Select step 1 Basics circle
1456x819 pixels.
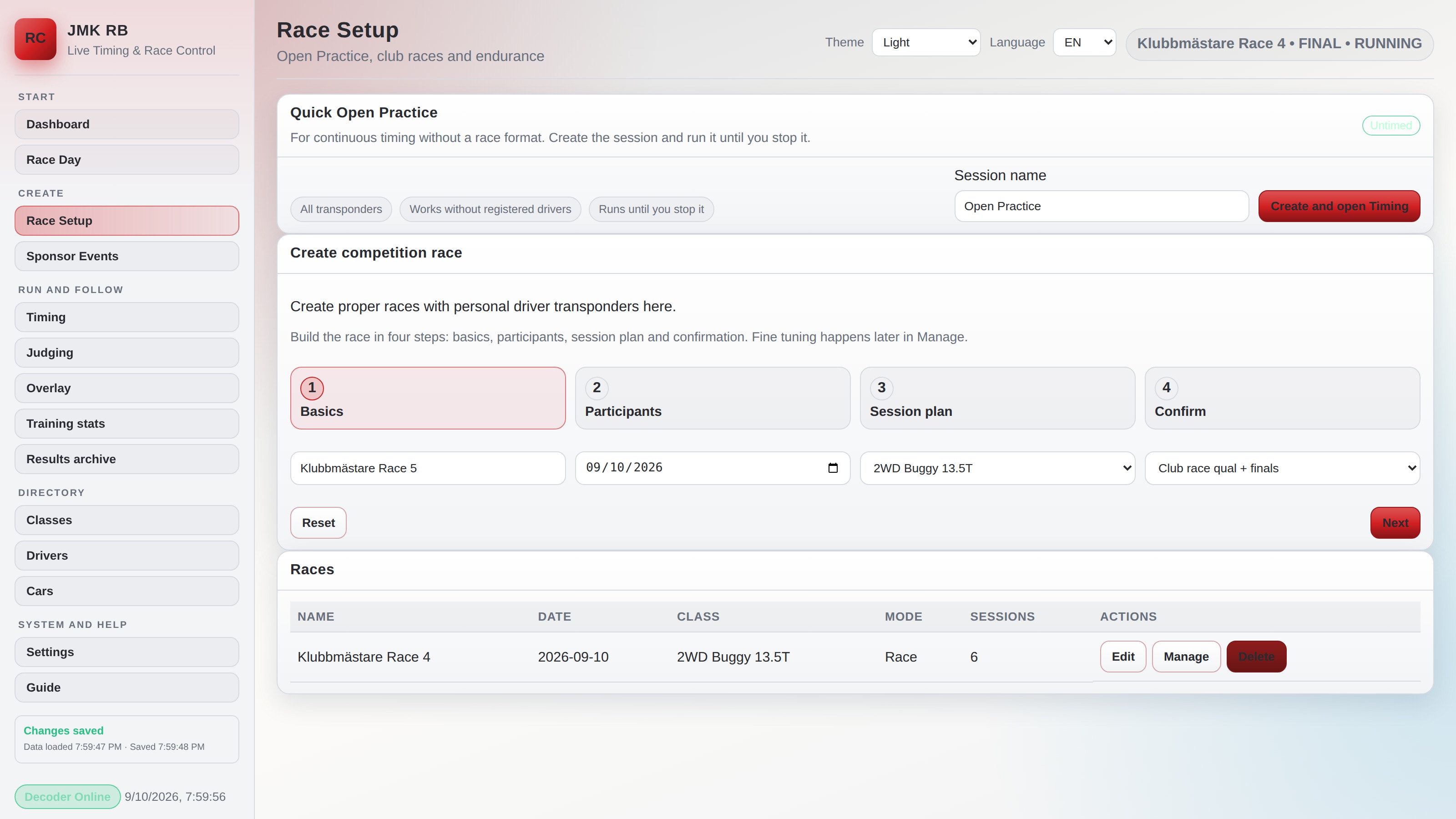pyautogui.click(x=312, y=388)
